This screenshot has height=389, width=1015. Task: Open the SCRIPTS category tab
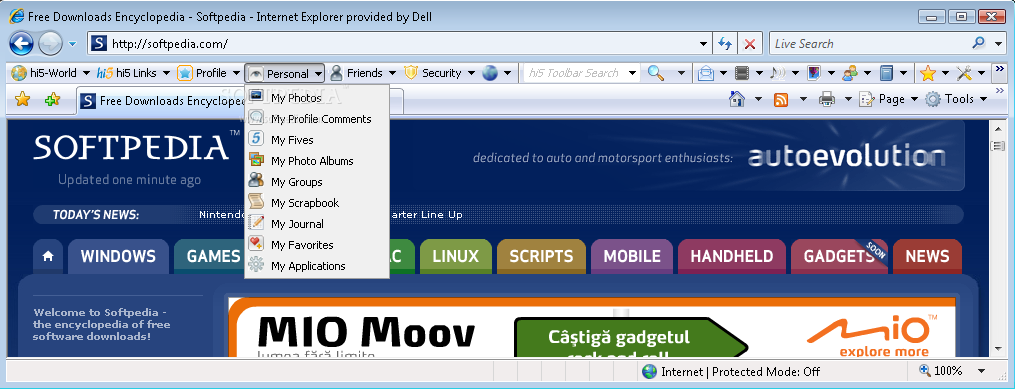click(x=541, y=256)
